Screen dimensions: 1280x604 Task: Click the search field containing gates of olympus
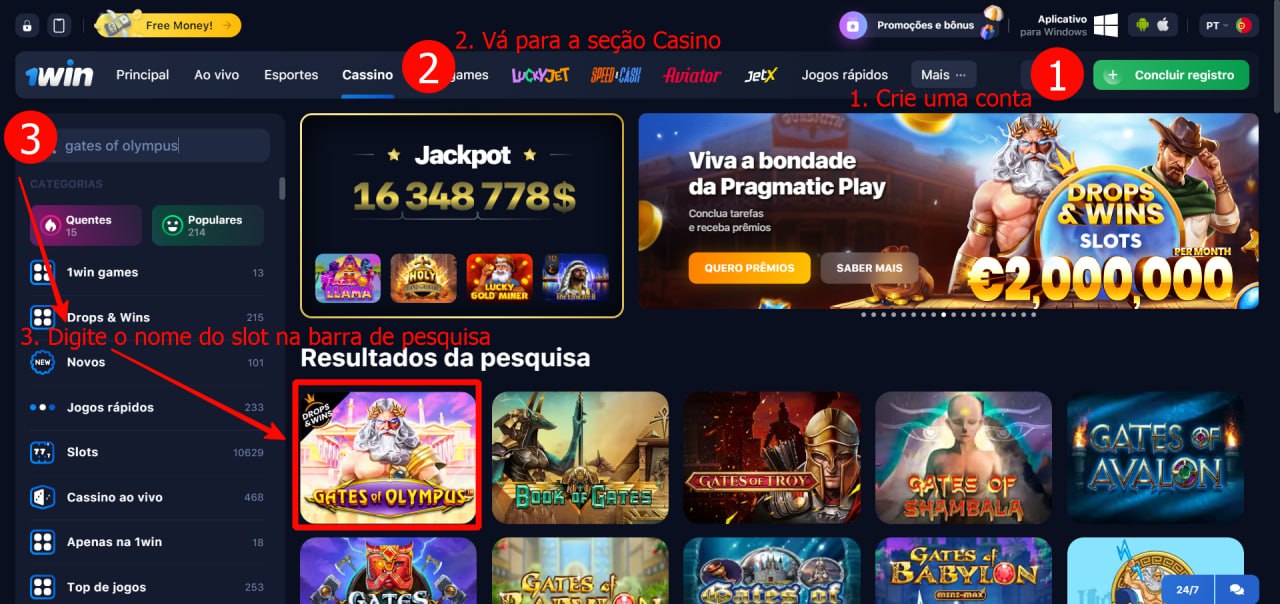150,146
